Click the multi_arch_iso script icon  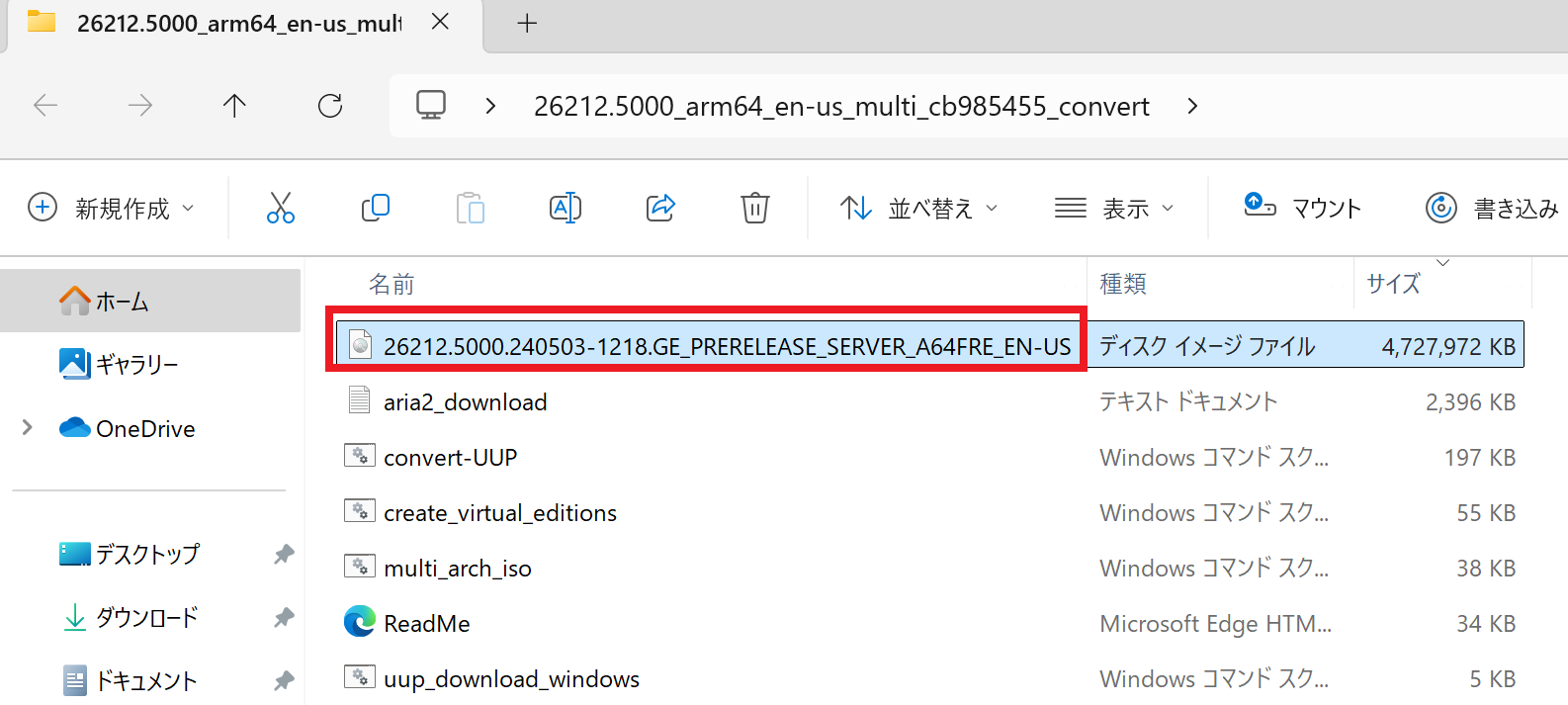point(359,567)
